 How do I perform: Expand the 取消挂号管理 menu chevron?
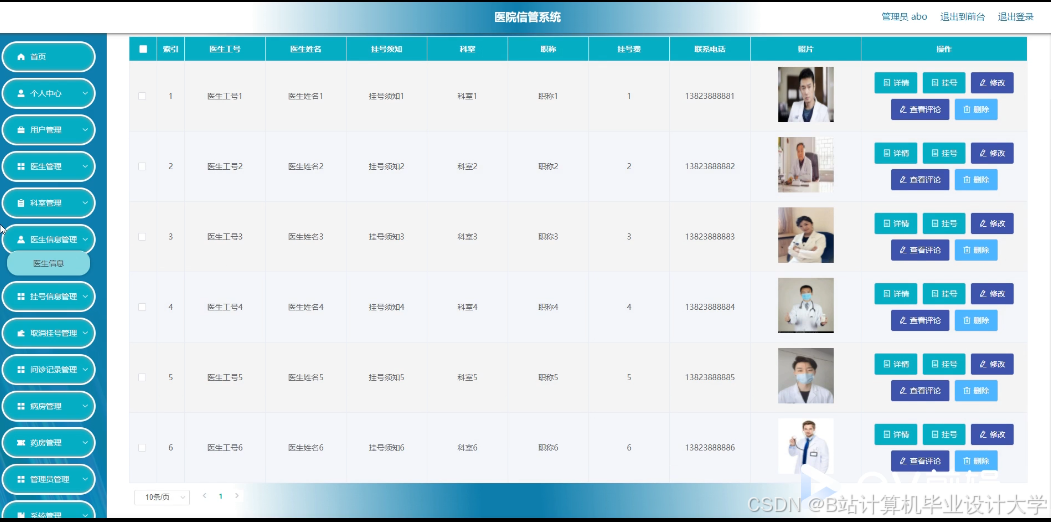tap(85, 333)
